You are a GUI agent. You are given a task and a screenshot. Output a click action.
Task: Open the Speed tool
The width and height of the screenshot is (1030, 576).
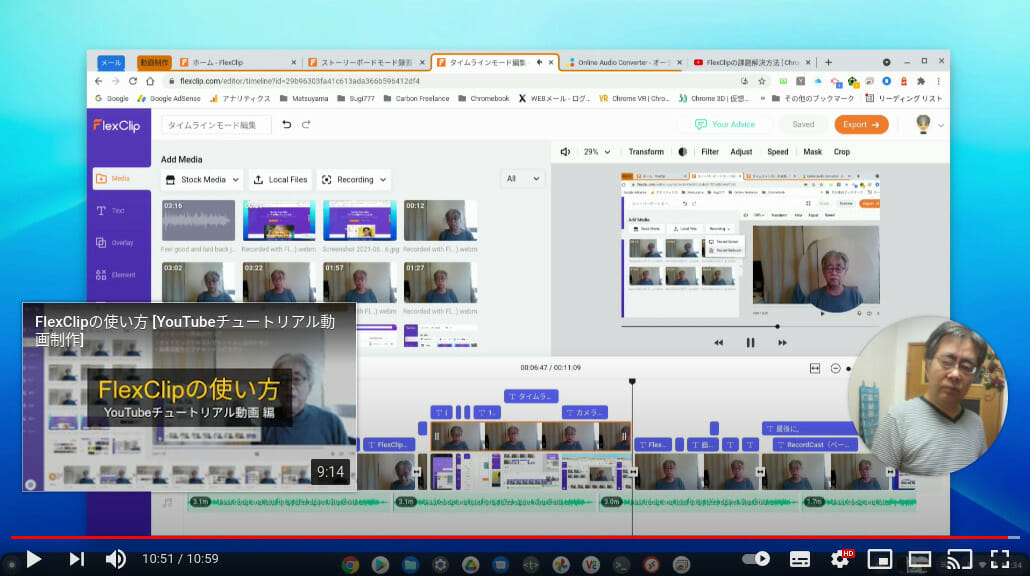coord(778,152)
